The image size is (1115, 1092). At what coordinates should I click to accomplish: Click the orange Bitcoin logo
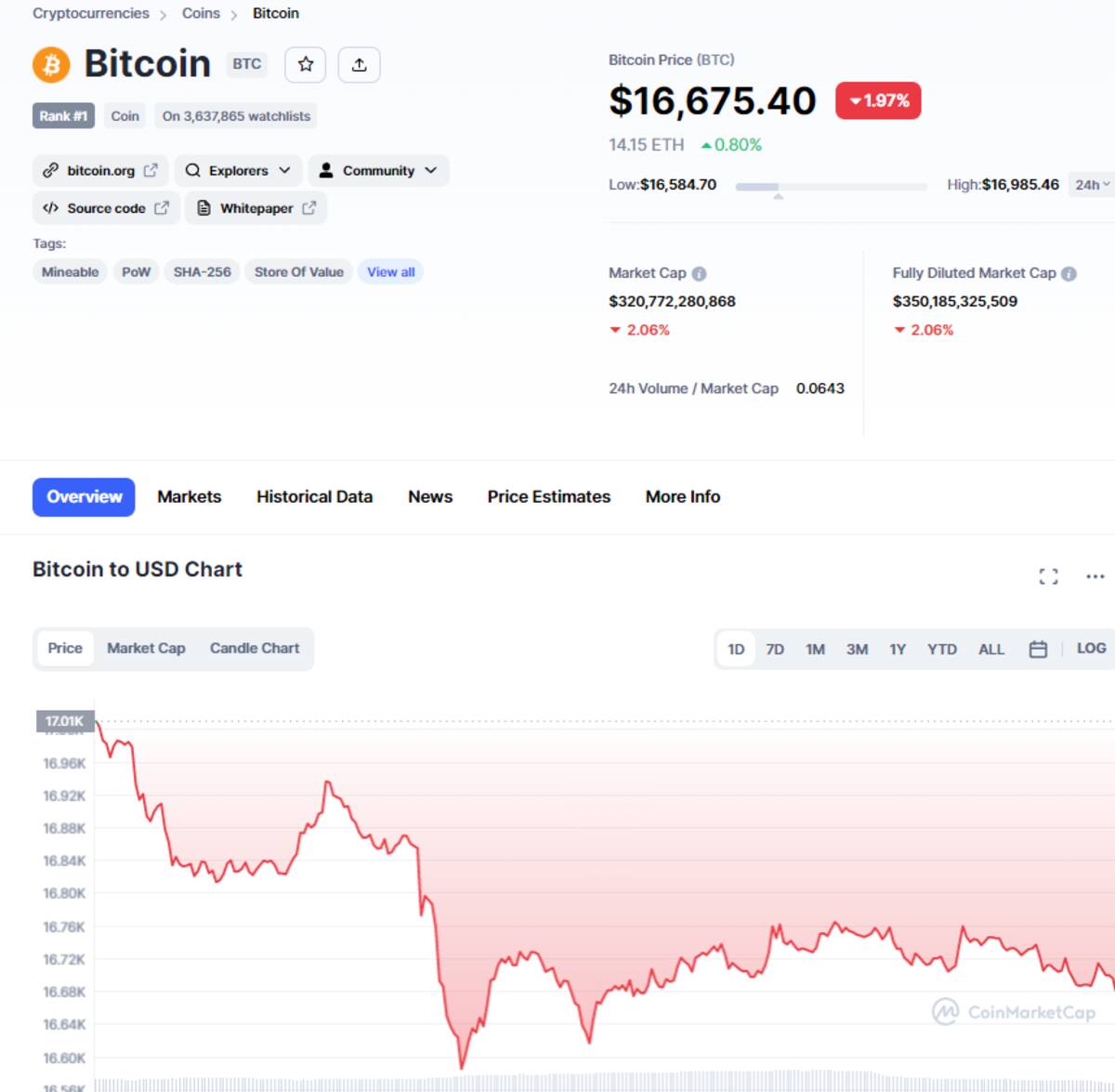(51, 64)
